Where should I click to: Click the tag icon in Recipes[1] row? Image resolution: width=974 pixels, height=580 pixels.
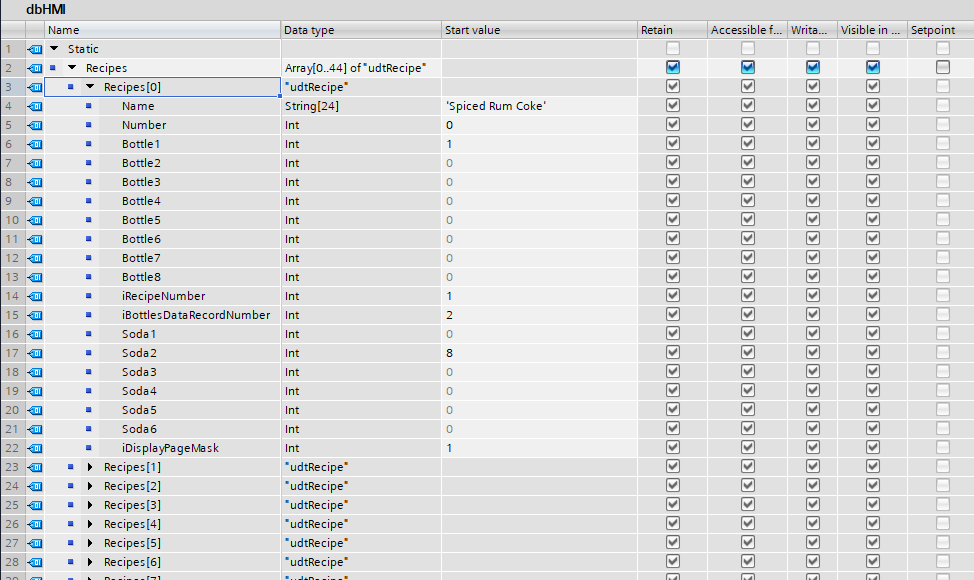pos(35,467)
